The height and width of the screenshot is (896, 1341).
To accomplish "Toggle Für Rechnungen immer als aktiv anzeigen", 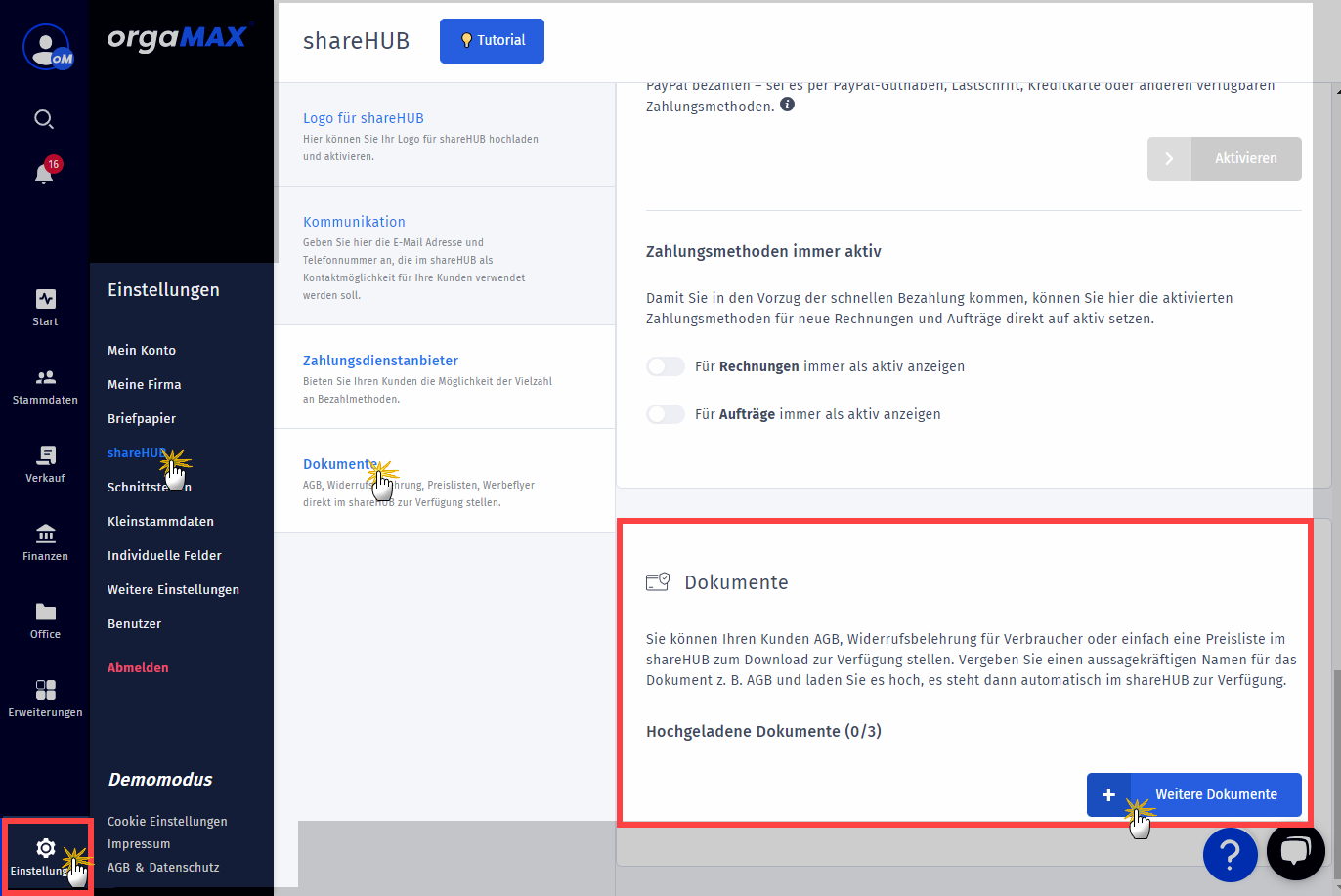I will point(666,366).
